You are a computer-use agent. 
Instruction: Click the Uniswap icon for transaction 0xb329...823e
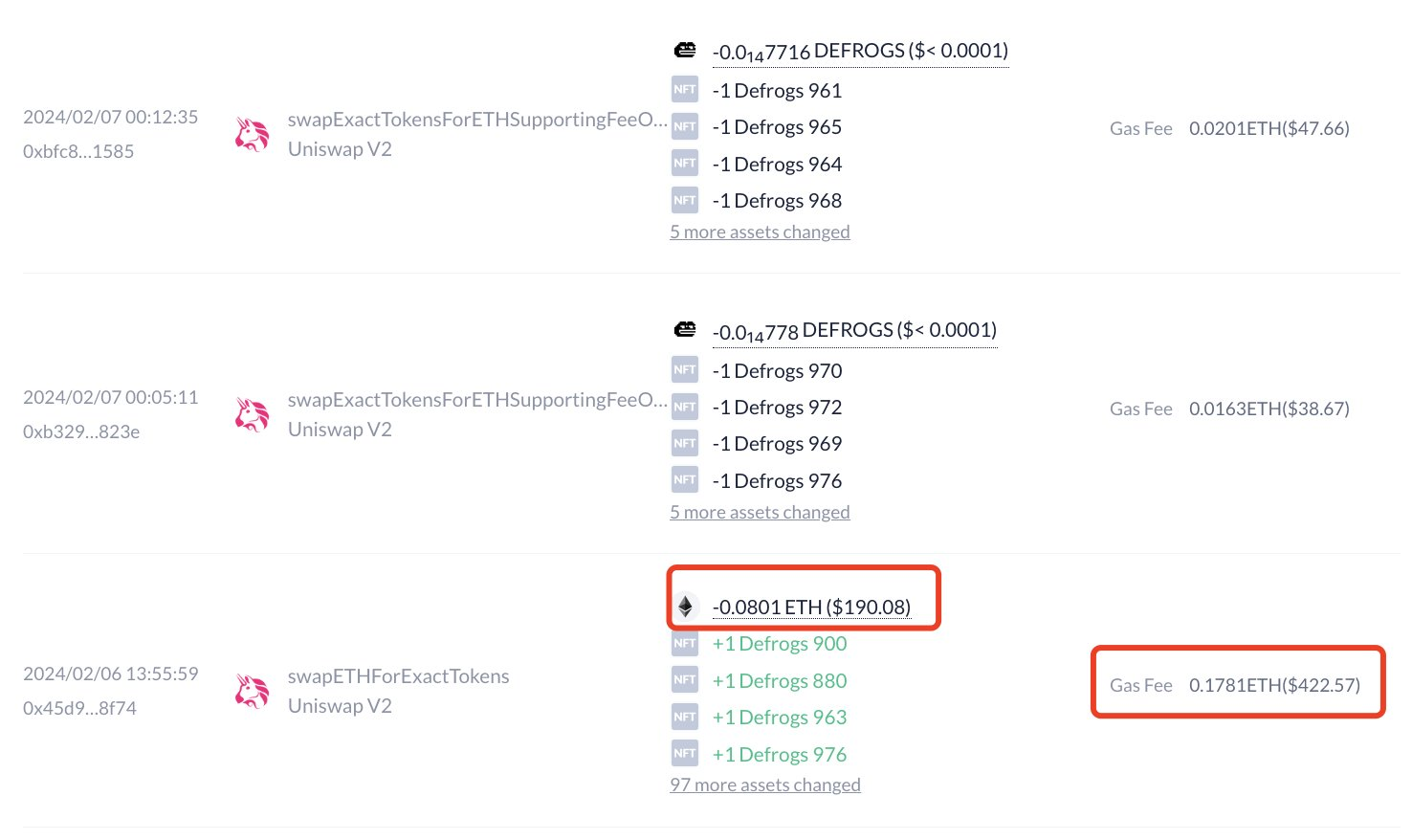253,415
